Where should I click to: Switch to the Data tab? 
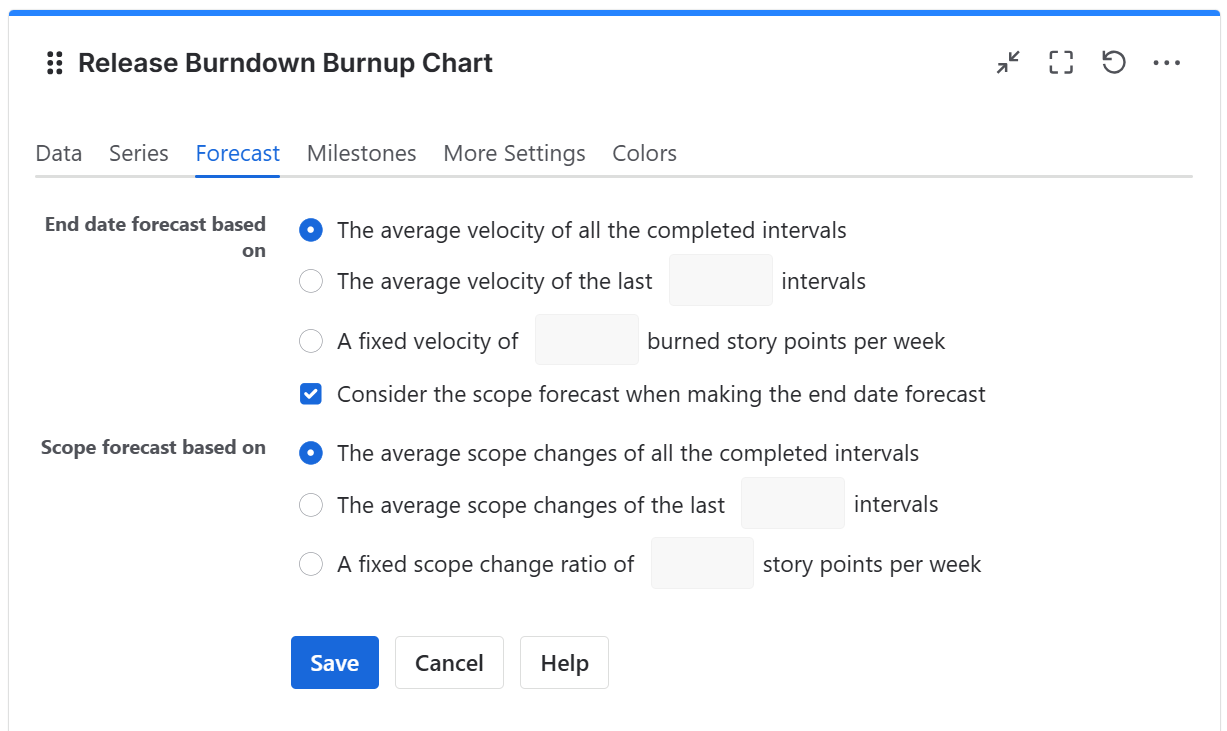[x=58, y=153]
